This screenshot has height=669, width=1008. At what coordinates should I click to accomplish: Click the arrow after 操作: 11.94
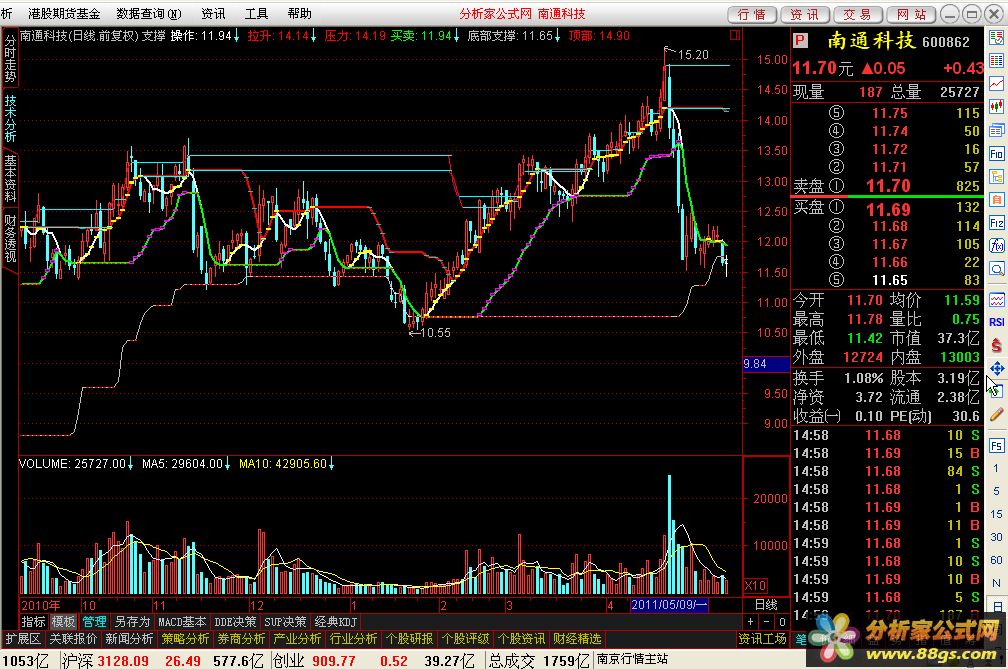tap(237, 36)
